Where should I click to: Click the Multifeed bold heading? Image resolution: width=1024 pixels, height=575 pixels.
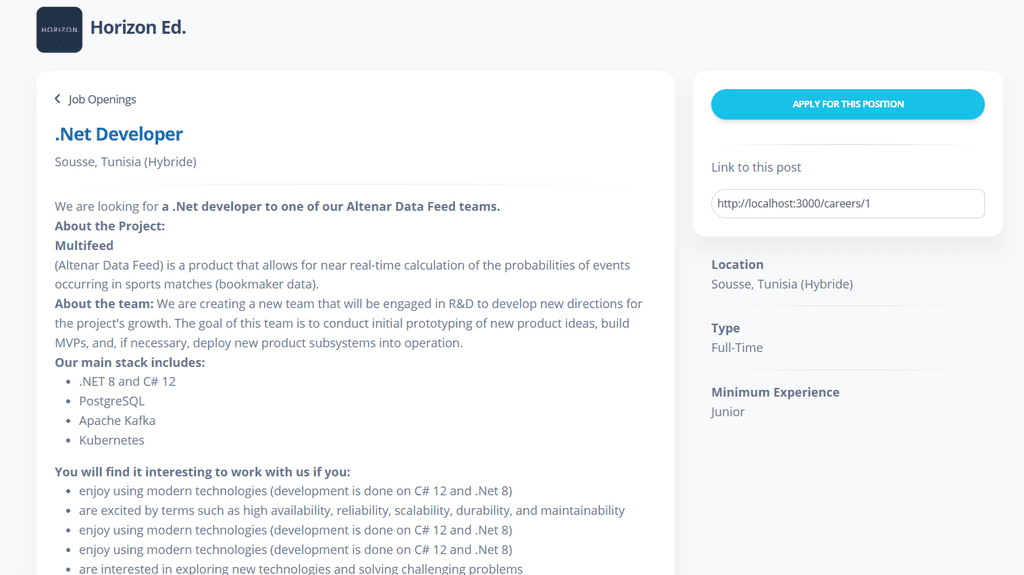[x=84, y=246]
